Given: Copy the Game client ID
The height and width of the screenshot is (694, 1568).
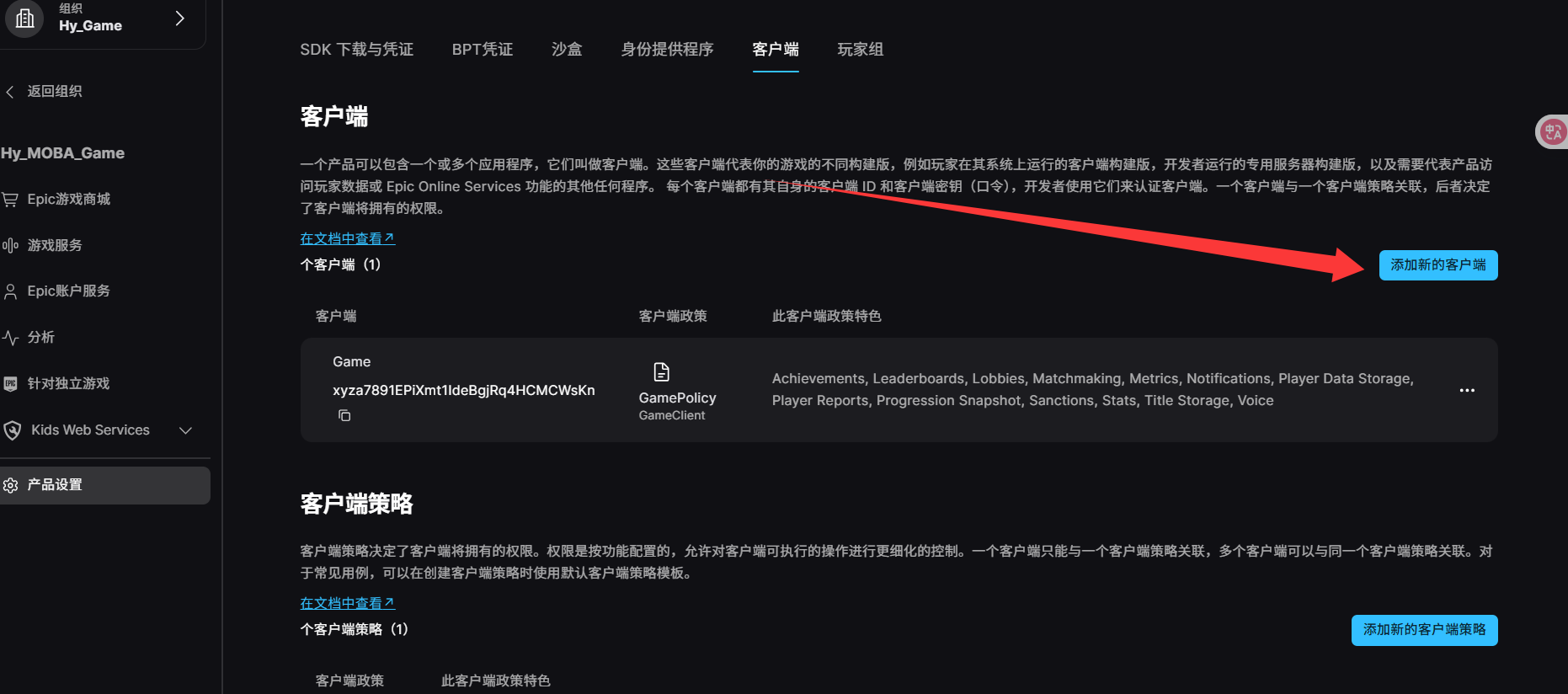Looking at the screenshot, I should point(344,415).
